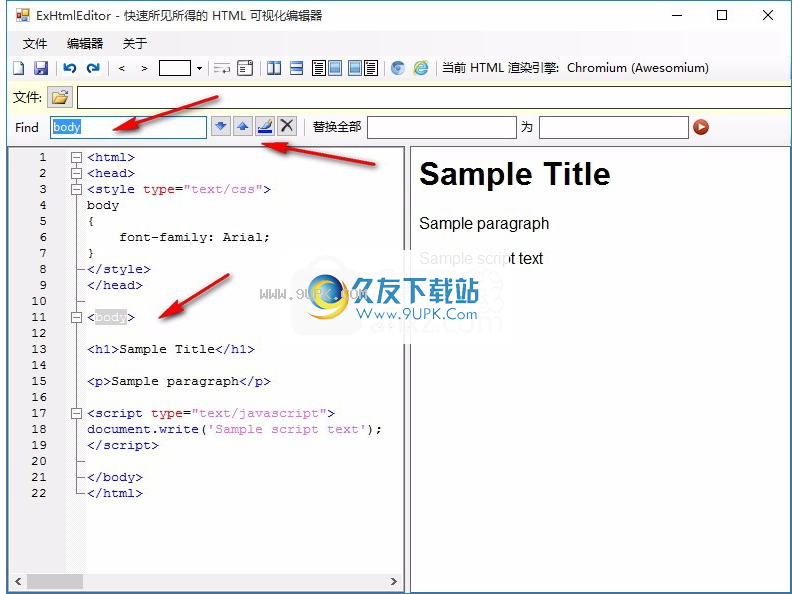Click the document.write code line

pos(234,429)
